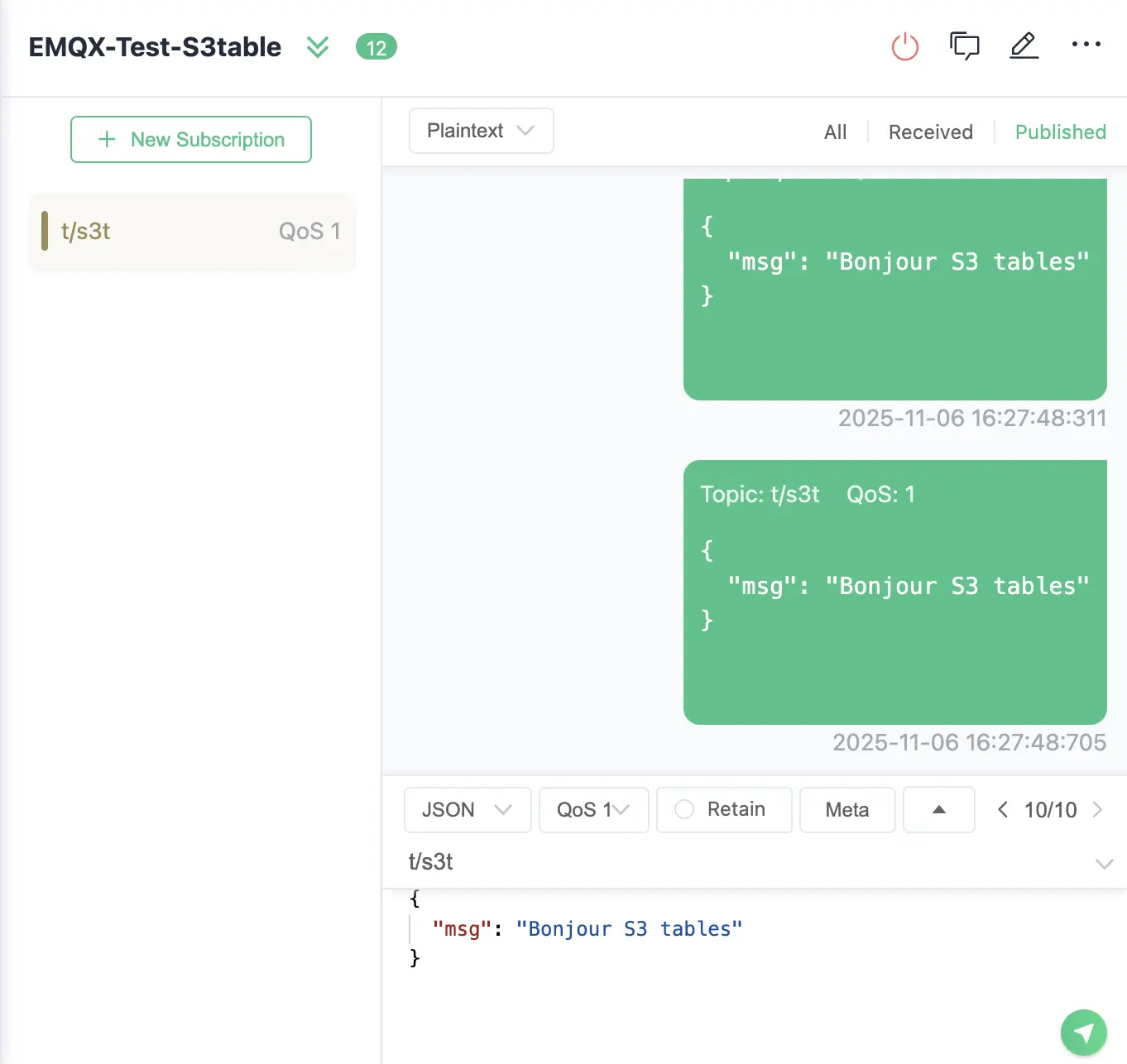Go to previous message history arrow
The height and width of the screenshot is (1064, 1127).
tap(1002, 809)
